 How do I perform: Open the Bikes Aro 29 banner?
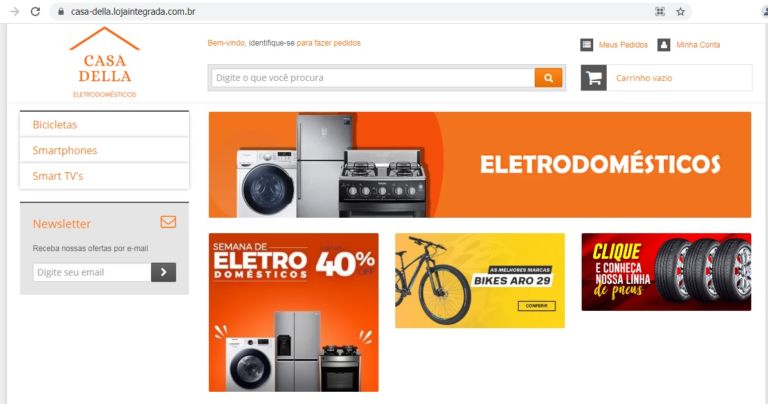480,281
